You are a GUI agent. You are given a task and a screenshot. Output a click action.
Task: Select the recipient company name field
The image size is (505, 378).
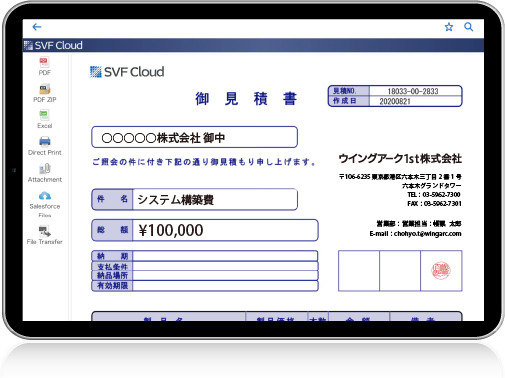point(194,137)
